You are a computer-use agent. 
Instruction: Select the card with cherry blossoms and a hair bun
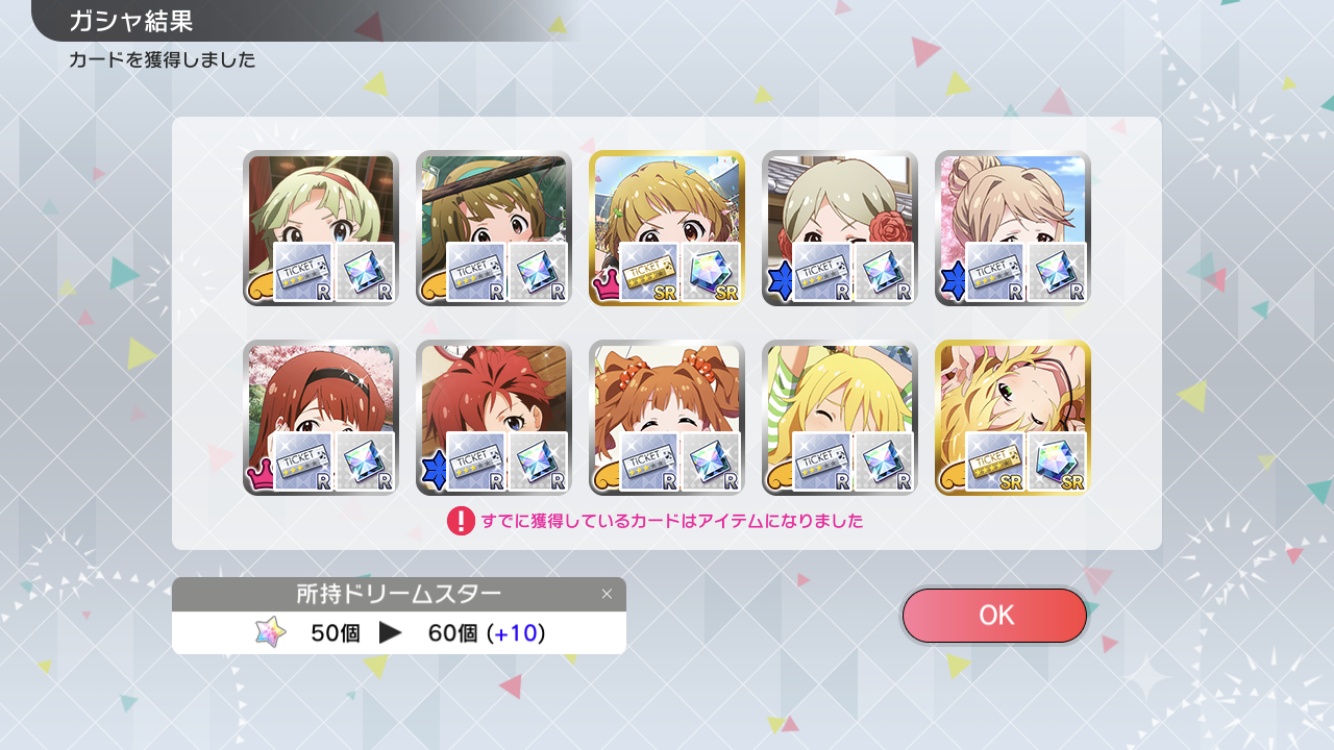click(1013, 228)
